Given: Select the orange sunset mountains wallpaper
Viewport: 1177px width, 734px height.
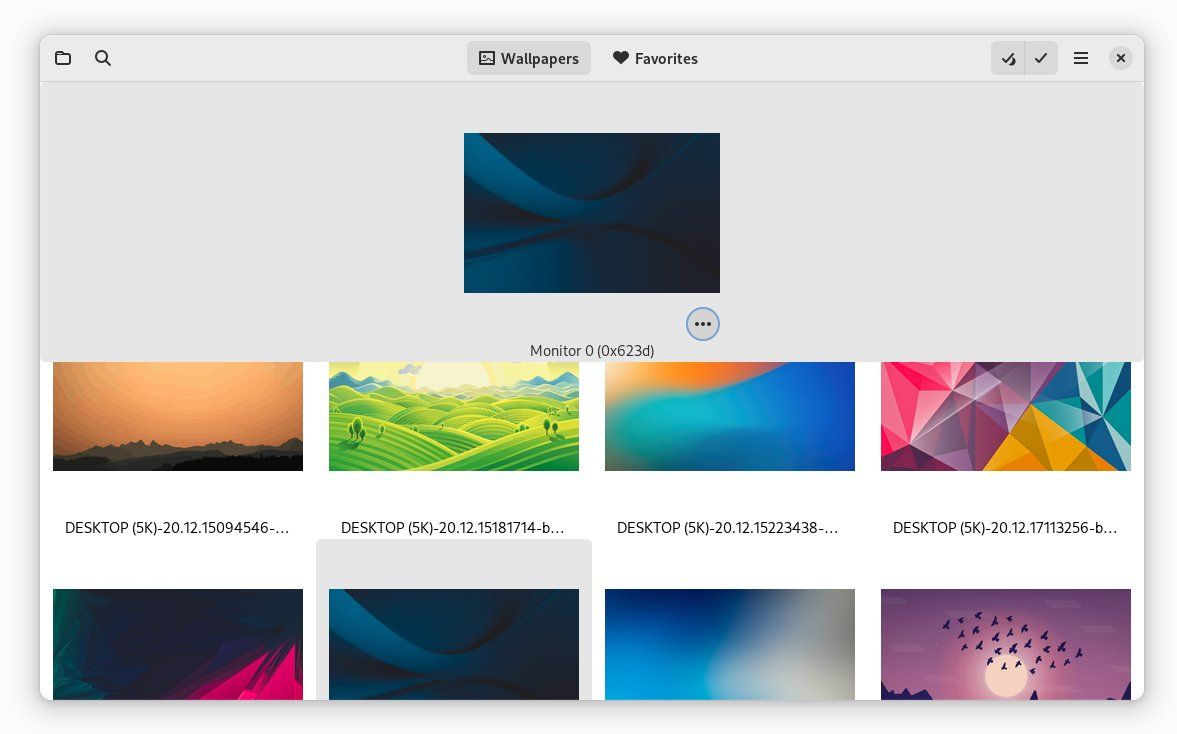Looking at the screenshot, I should click(x=178, y=417).
